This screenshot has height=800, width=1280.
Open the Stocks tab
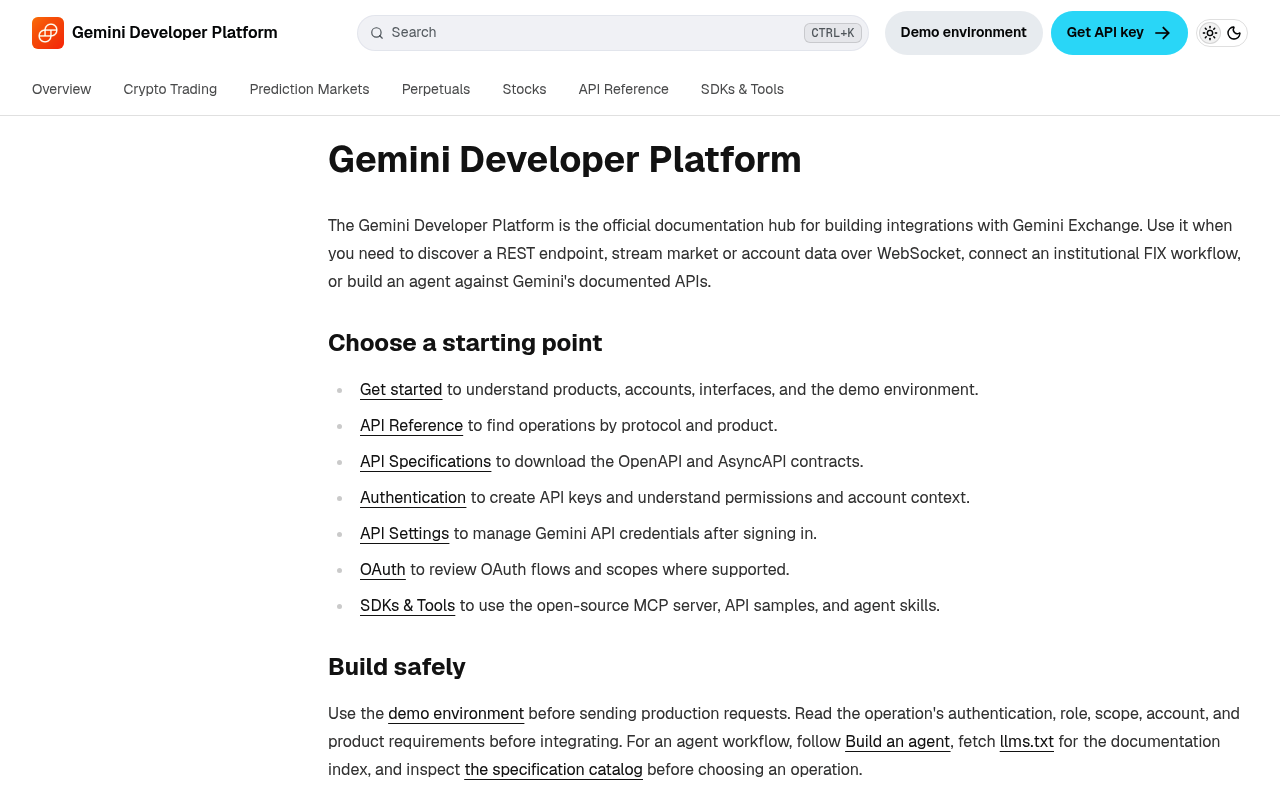[x=524, y=89]
